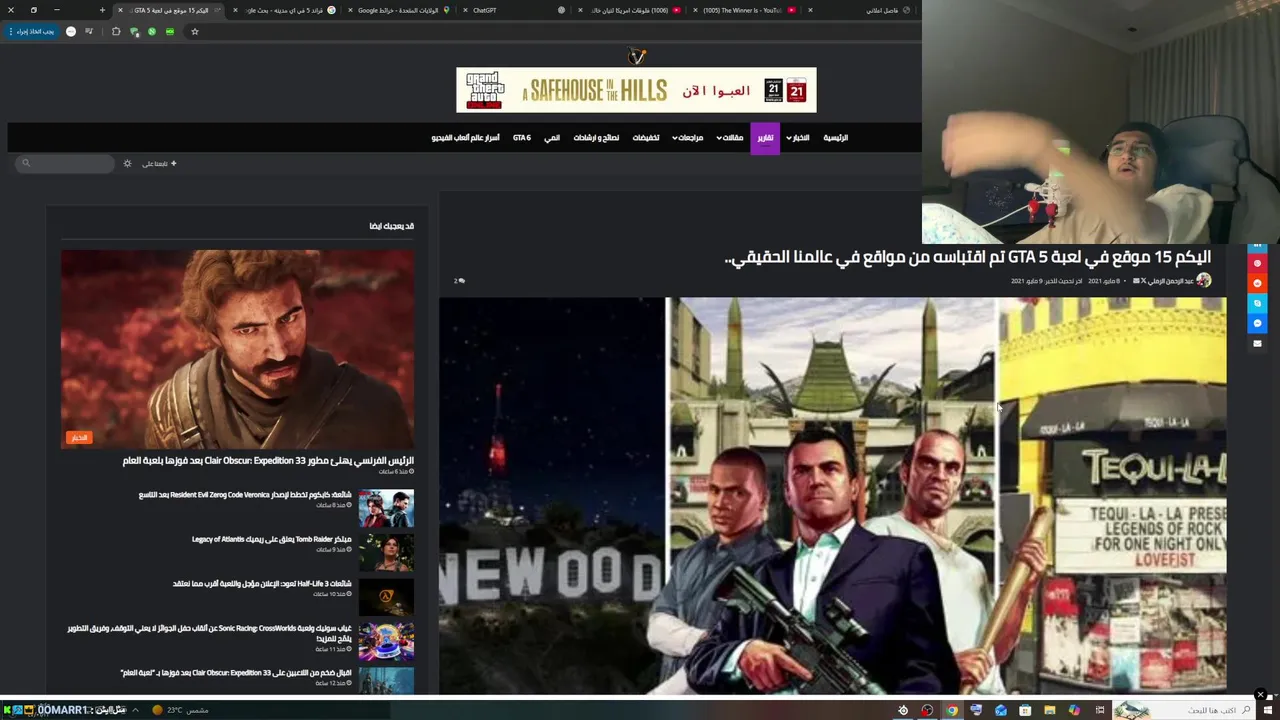Click the site search input field

(x=66, y=163)
